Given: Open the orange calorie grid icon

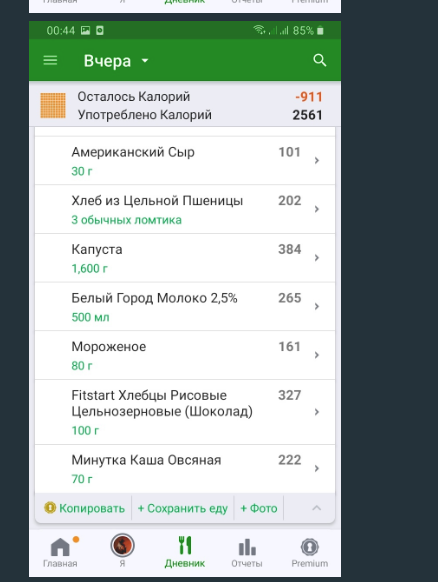Looking at the screenshot, I should click(53, 105).
